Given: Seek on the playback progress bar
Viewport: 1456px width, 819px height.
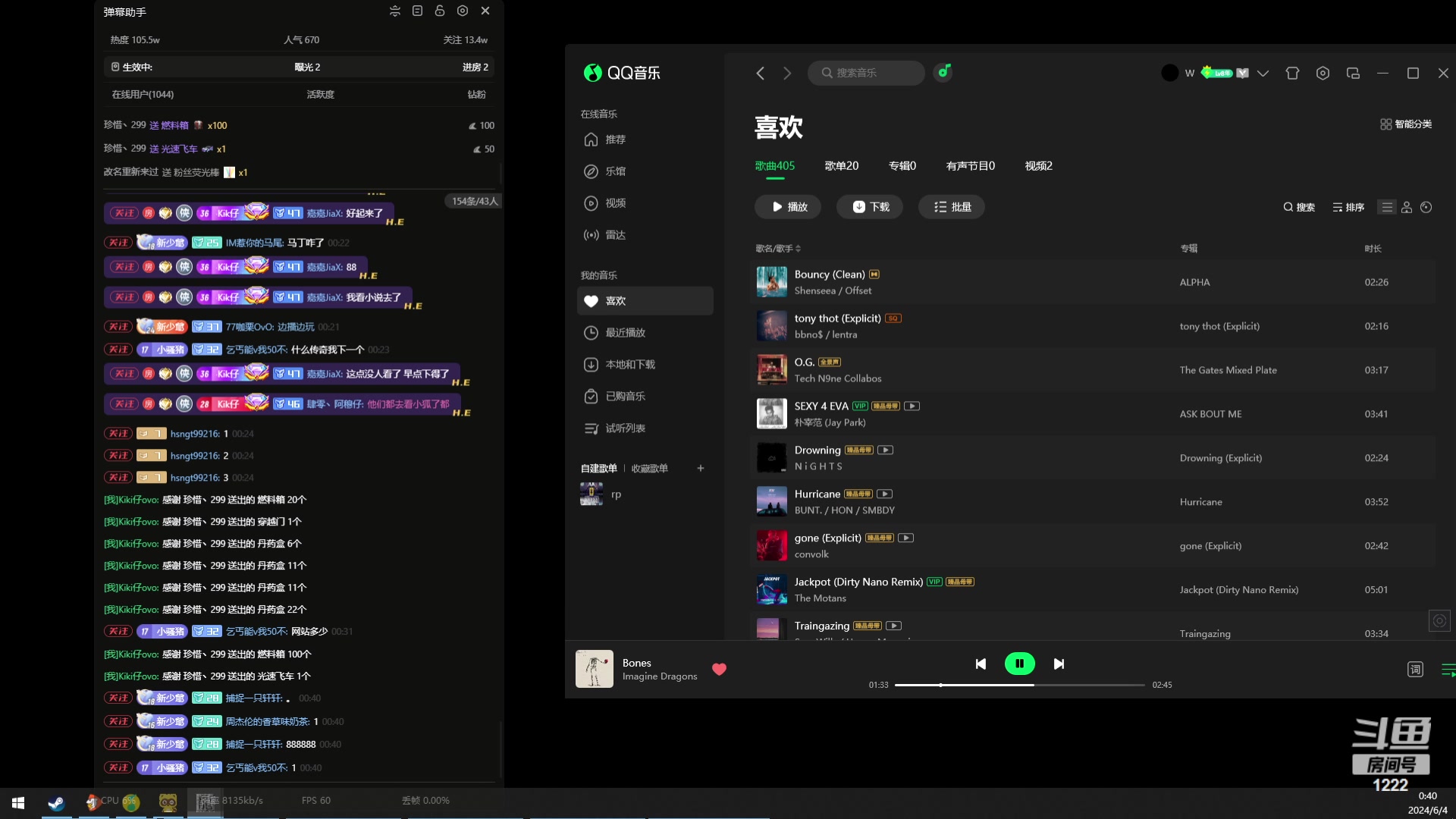Looking at the screenshot, I should pyautogui.click(x=1019, y=686).
